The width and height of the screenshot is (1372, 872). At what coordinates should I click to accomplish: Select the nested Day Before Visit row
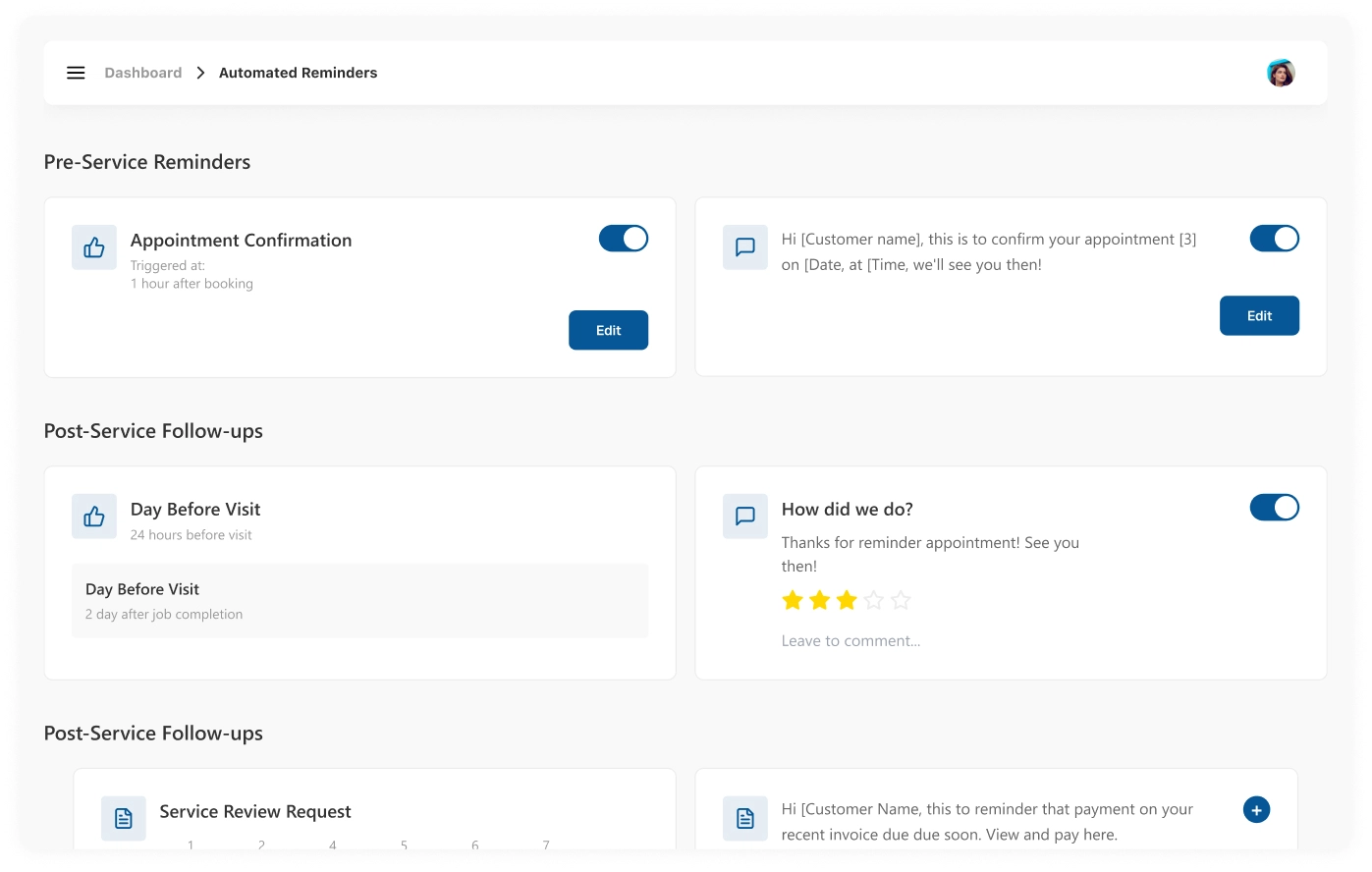pos(359,601)
